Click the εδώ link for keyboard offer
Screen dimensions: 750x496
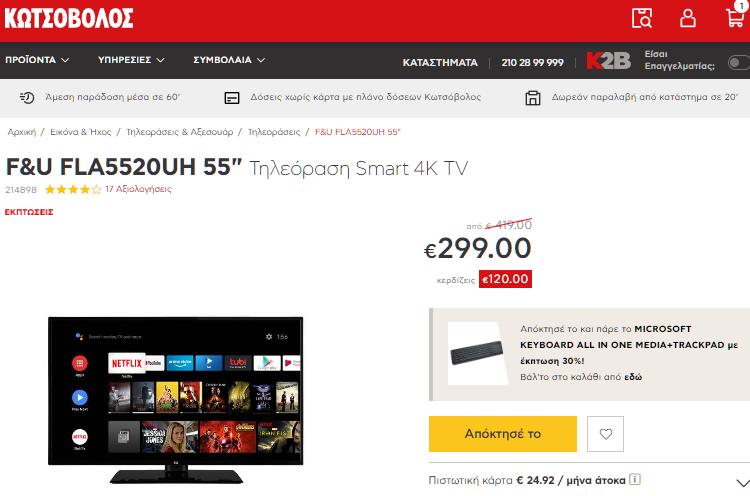coord(633,377)
